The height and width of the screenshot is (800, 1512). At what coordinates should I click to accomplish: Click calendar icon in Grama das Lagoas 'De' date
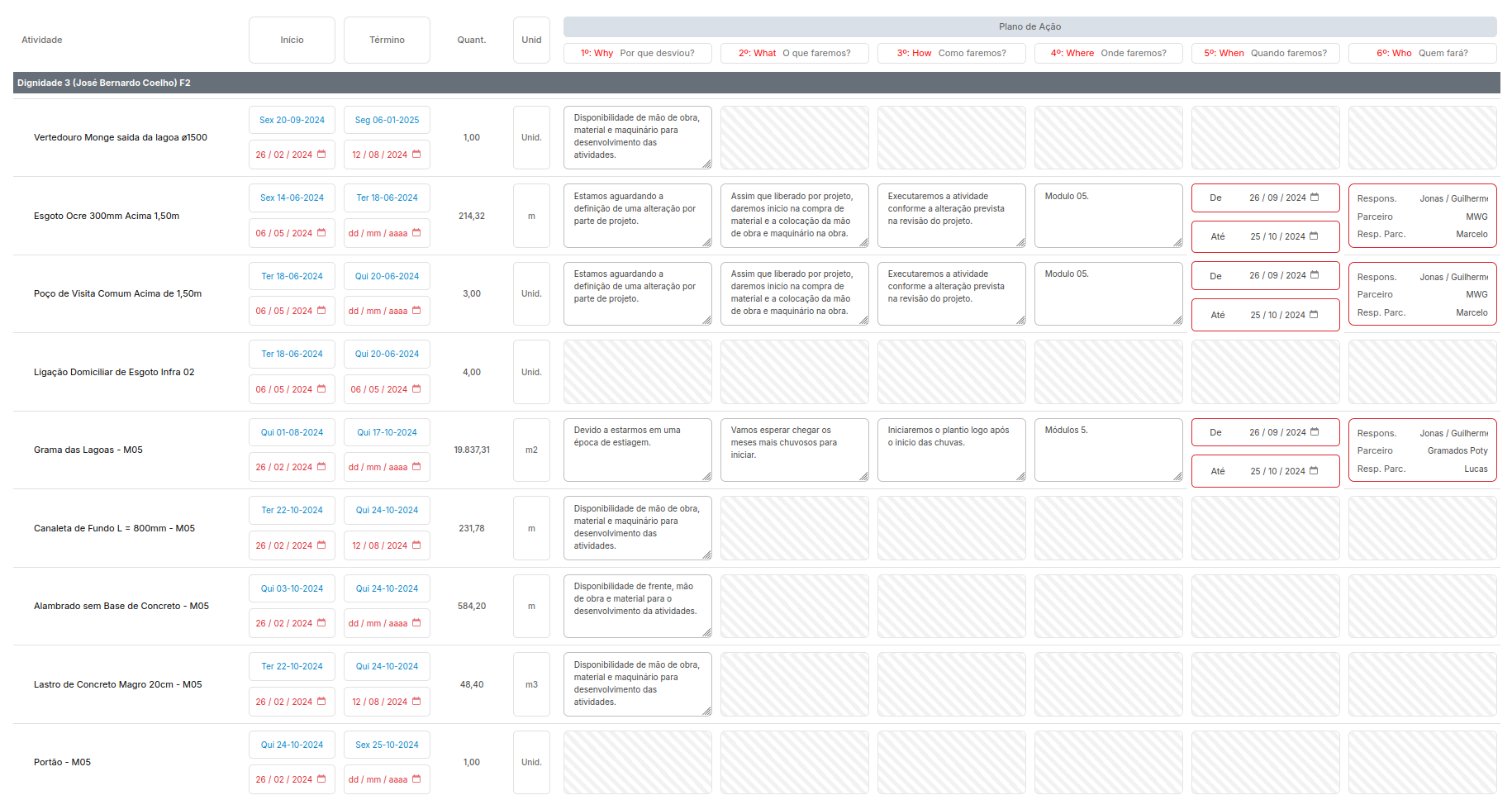click(x=1315, y=432)
